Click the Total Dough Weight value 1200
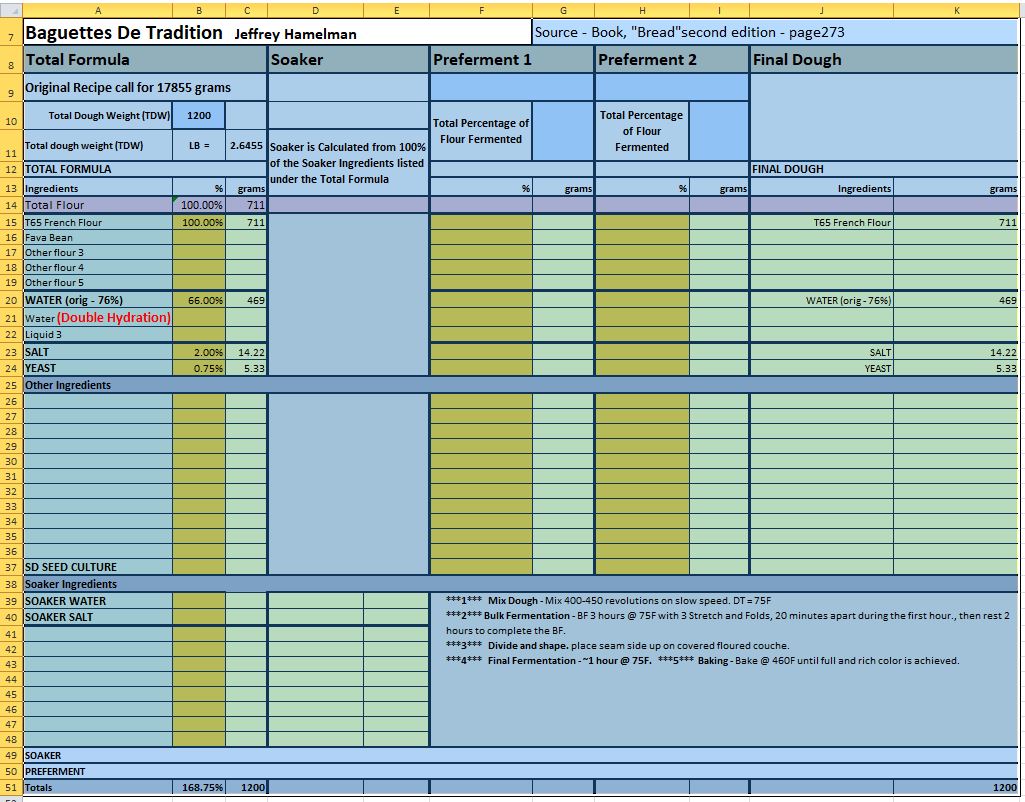Screen dimensions: 1025x802 (x=198, y=115)
